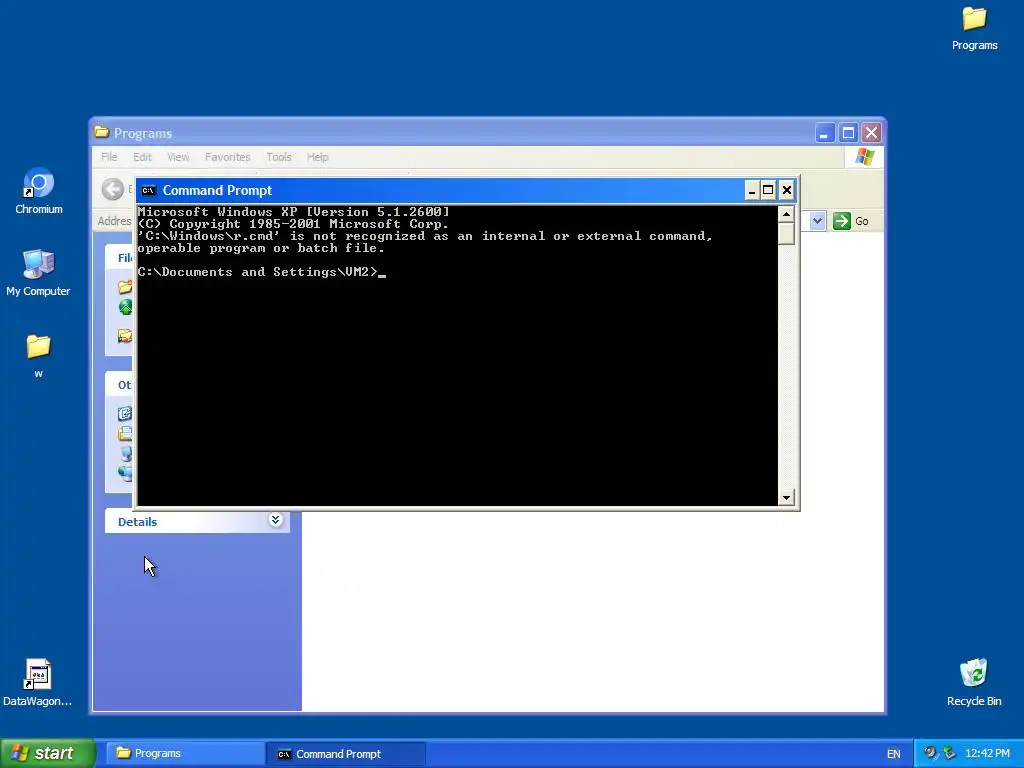Click the scroll down arrow in Command Prompt
Viewport: 1024px width, 768px height.
click(x=786, y=498)
